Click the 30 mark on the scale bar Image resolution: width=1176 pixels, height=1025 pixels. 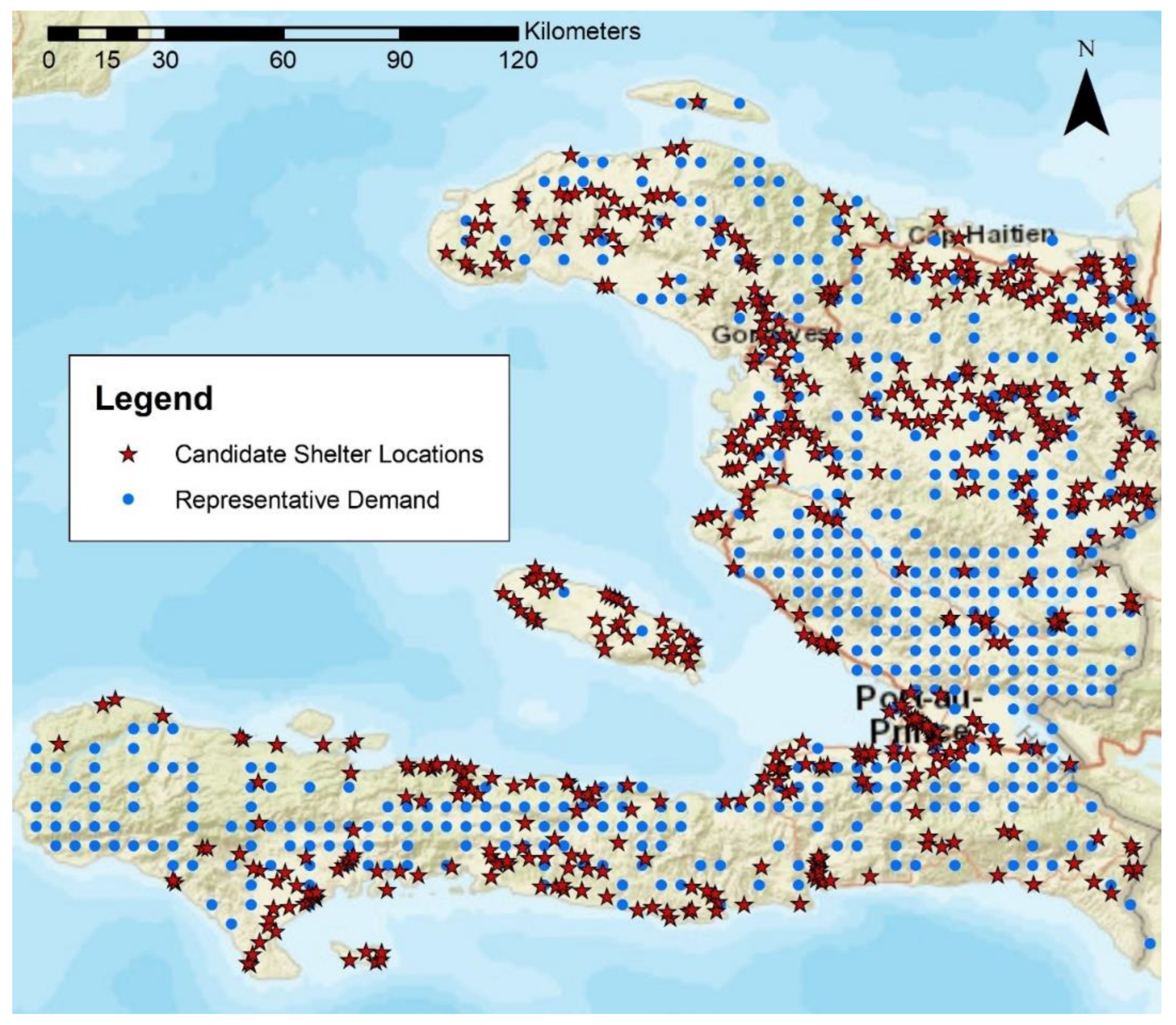(165, 60)
